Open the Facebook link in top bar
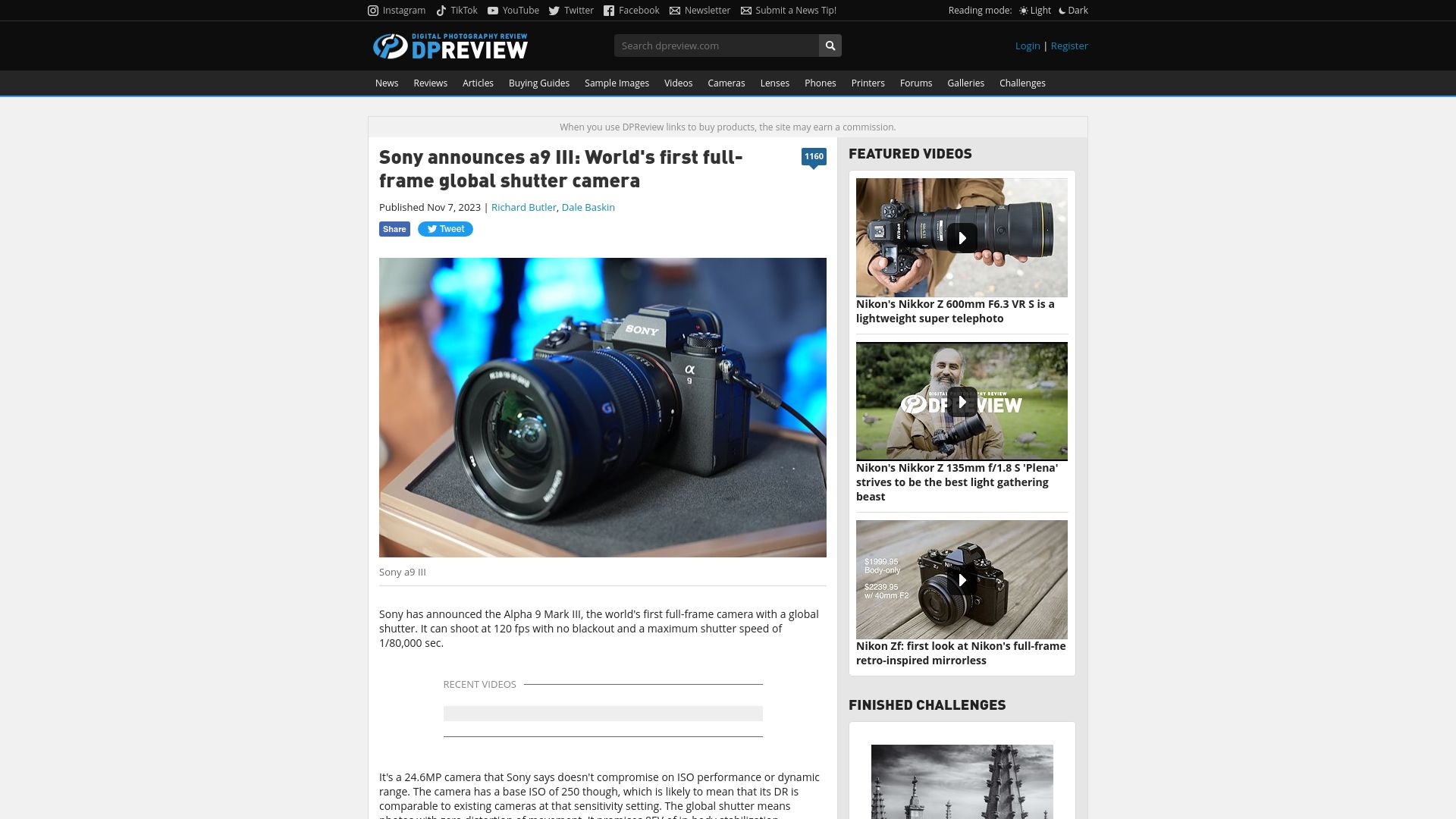This screenshot has height=819, width=1456. point(632,11)
